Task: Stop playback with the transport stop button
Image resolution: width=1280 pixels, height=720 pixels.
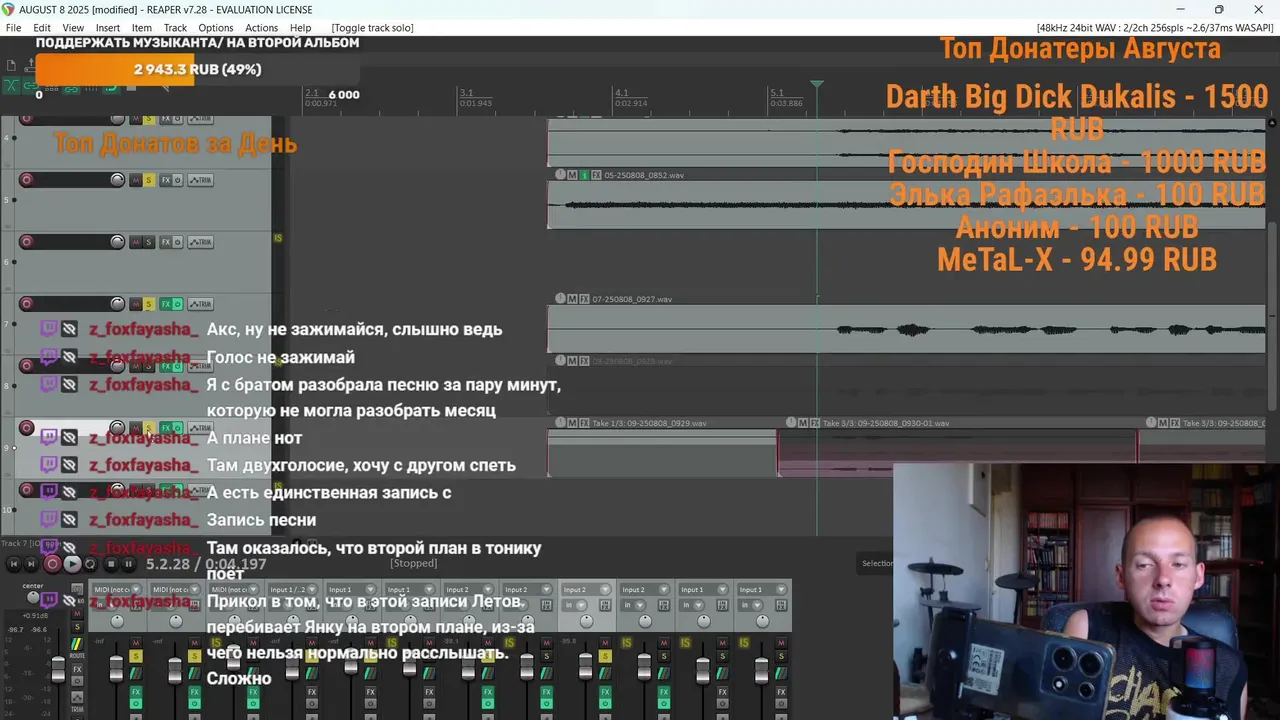Action: click(111, 564)
